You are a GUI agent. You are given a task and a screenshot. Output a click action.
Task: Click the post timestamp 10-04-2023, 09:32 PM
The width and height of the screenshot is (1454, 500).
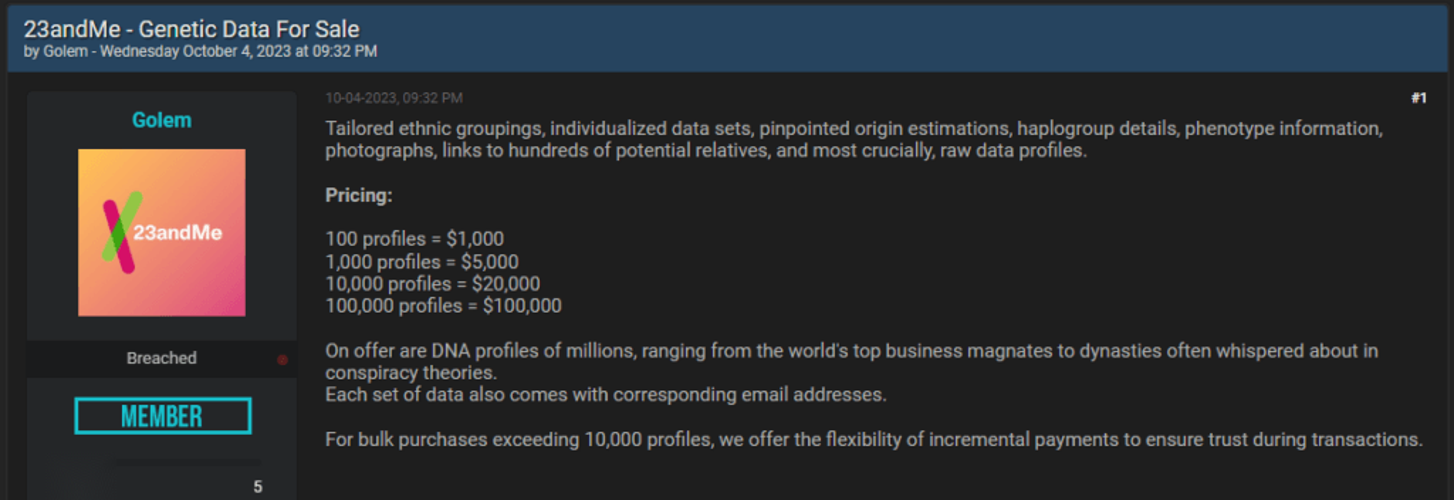[x=394, y=98]
